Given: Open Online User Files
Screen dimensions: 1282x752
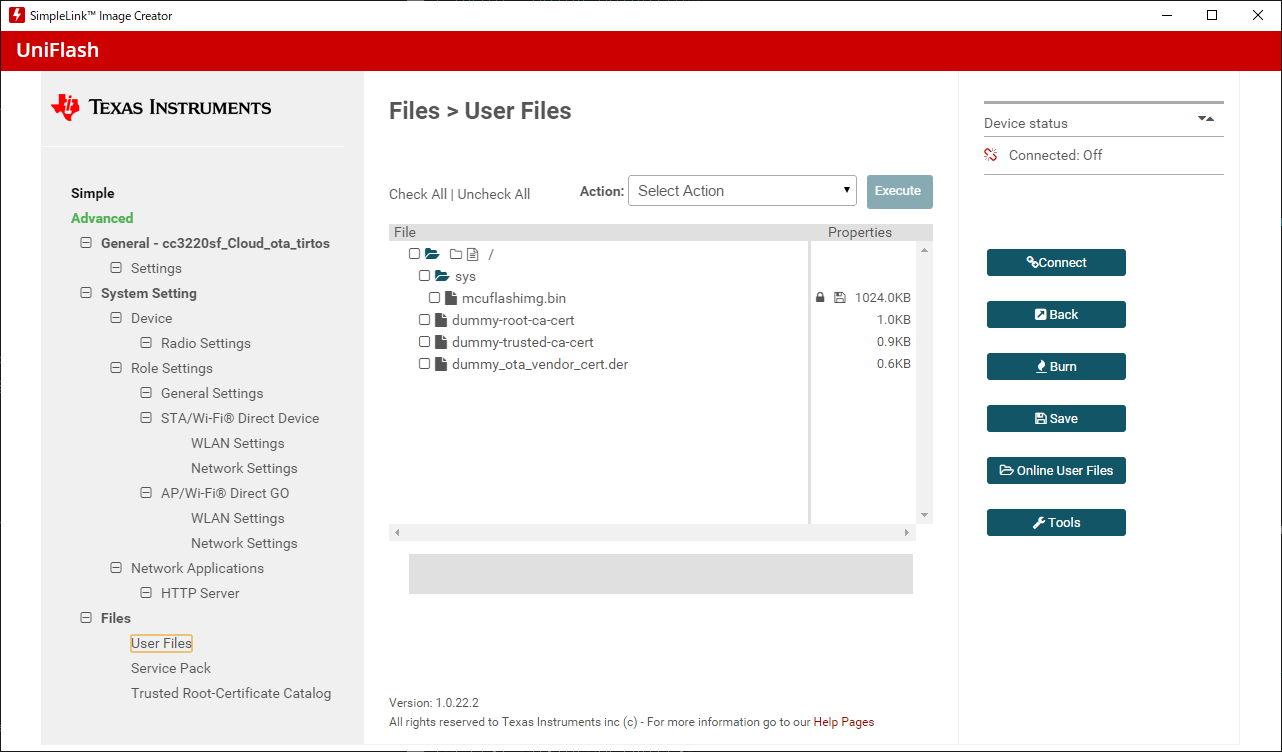Looking at the screenshot, I should pyautogui.click(x=1056, y=470).
